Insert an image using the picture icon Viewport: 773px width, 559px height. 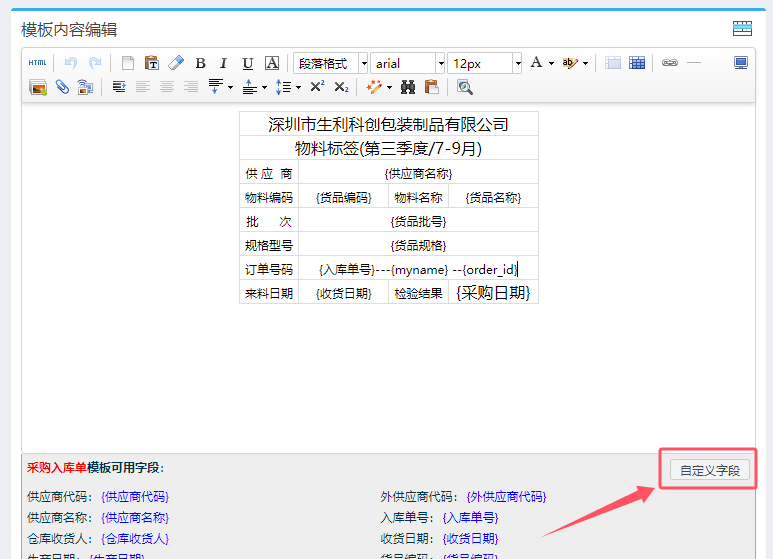tap(38, 88)
